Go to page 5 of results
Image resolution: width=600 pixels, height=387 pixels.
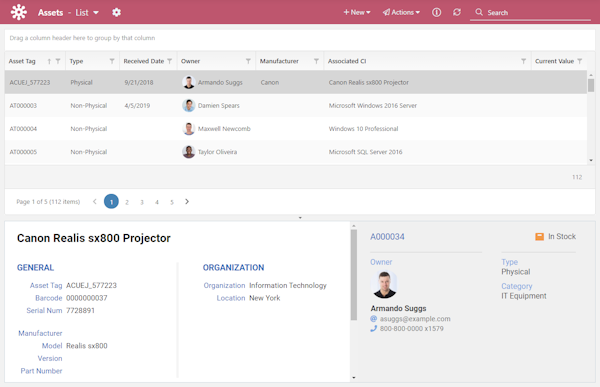(172, 202)
